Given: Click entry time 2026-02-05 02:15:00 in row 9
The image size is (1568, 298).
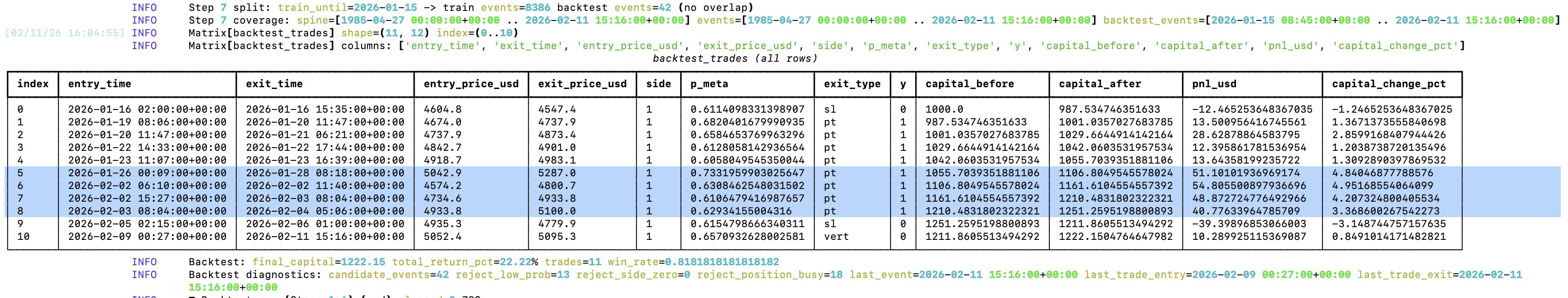Looking at the screenshot, I should pyautogui.click(x=147, y=223).
